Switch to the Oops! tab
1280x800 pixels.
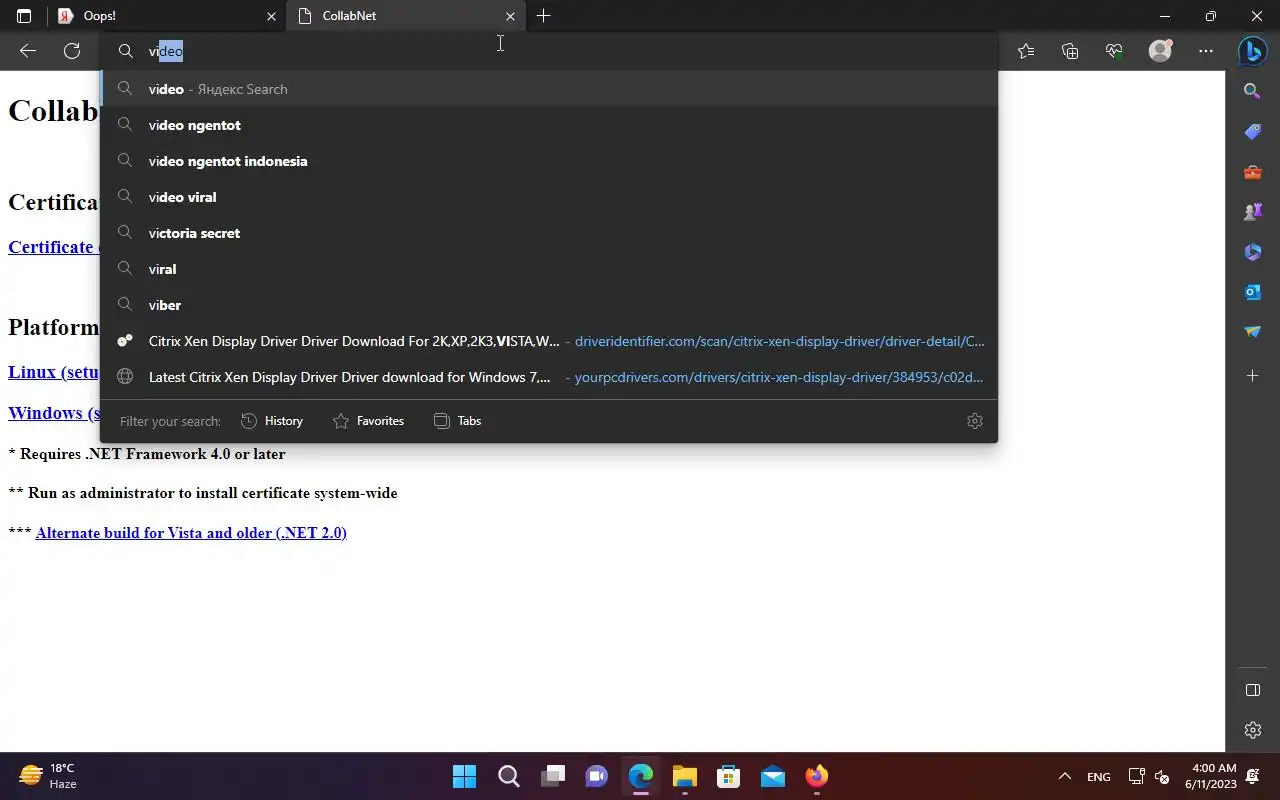[167, 16]
